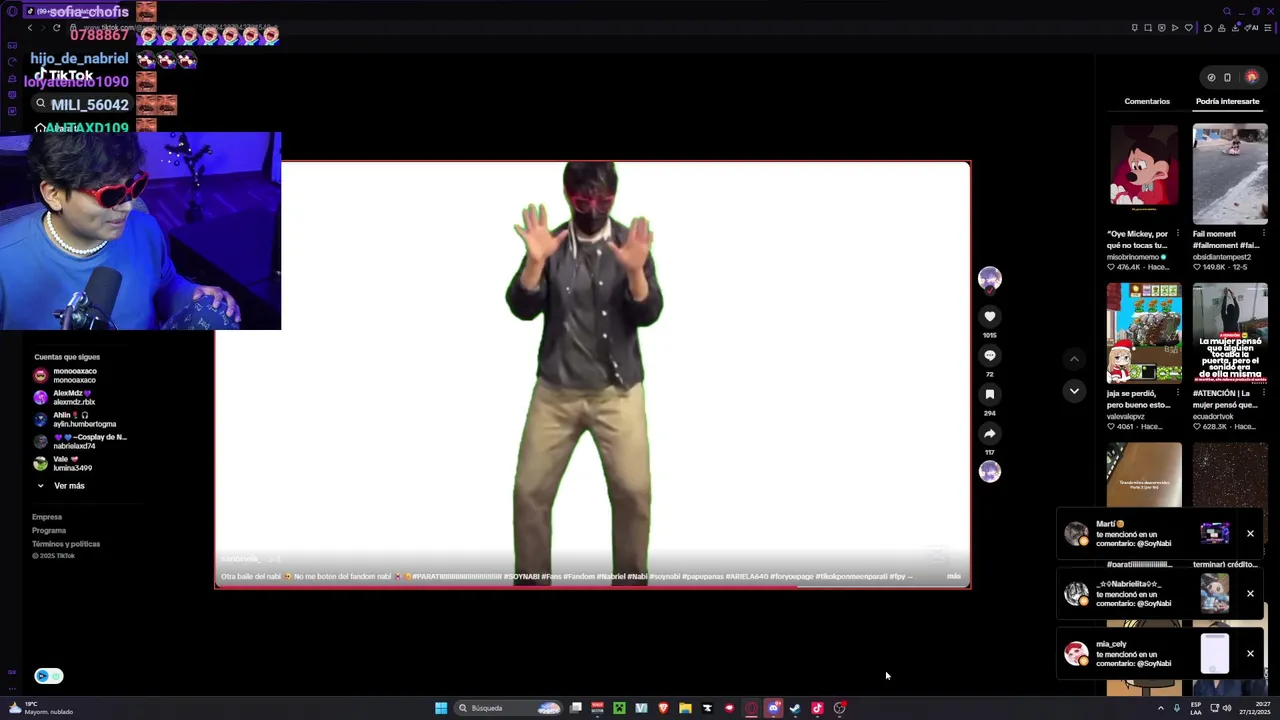The height and width of the screenshot is (720, 1280).
Task: Open Discord from the taskbar
Action: 773,708
